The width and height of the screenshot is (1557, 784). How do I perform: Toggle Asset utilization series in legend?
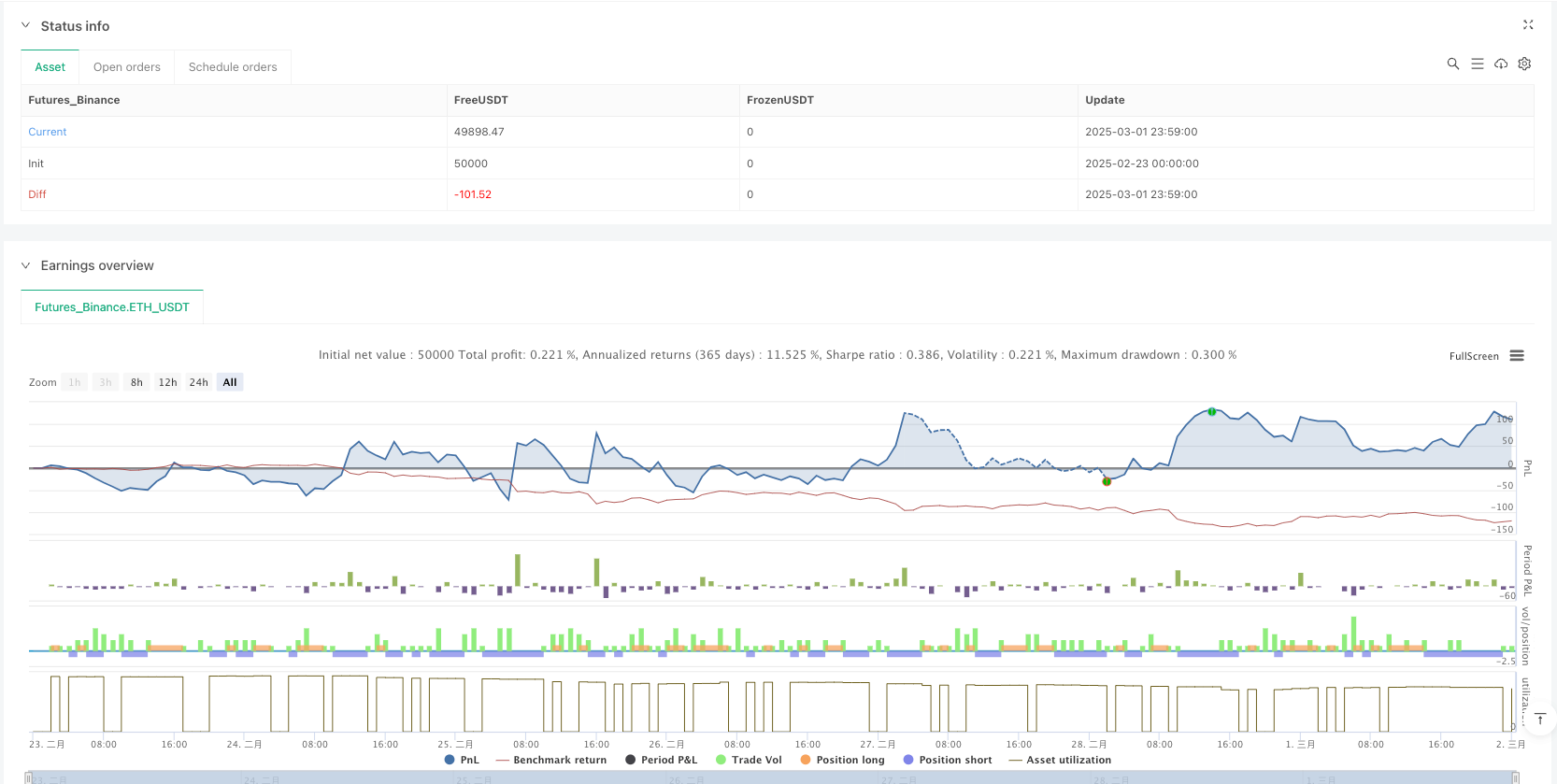click(1061, 760)
